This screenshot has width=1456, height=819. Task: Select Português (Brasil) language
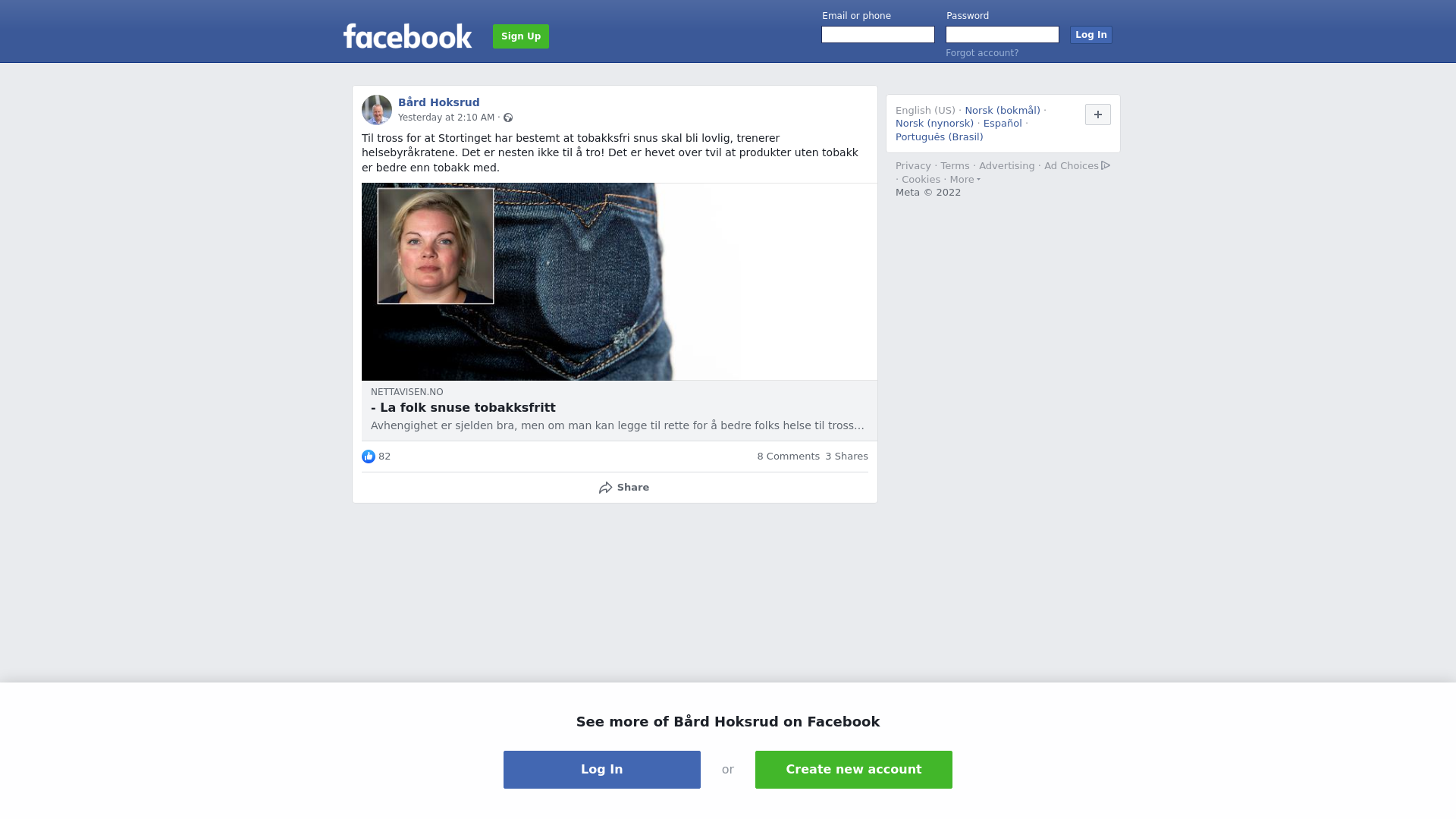(940, 137)
